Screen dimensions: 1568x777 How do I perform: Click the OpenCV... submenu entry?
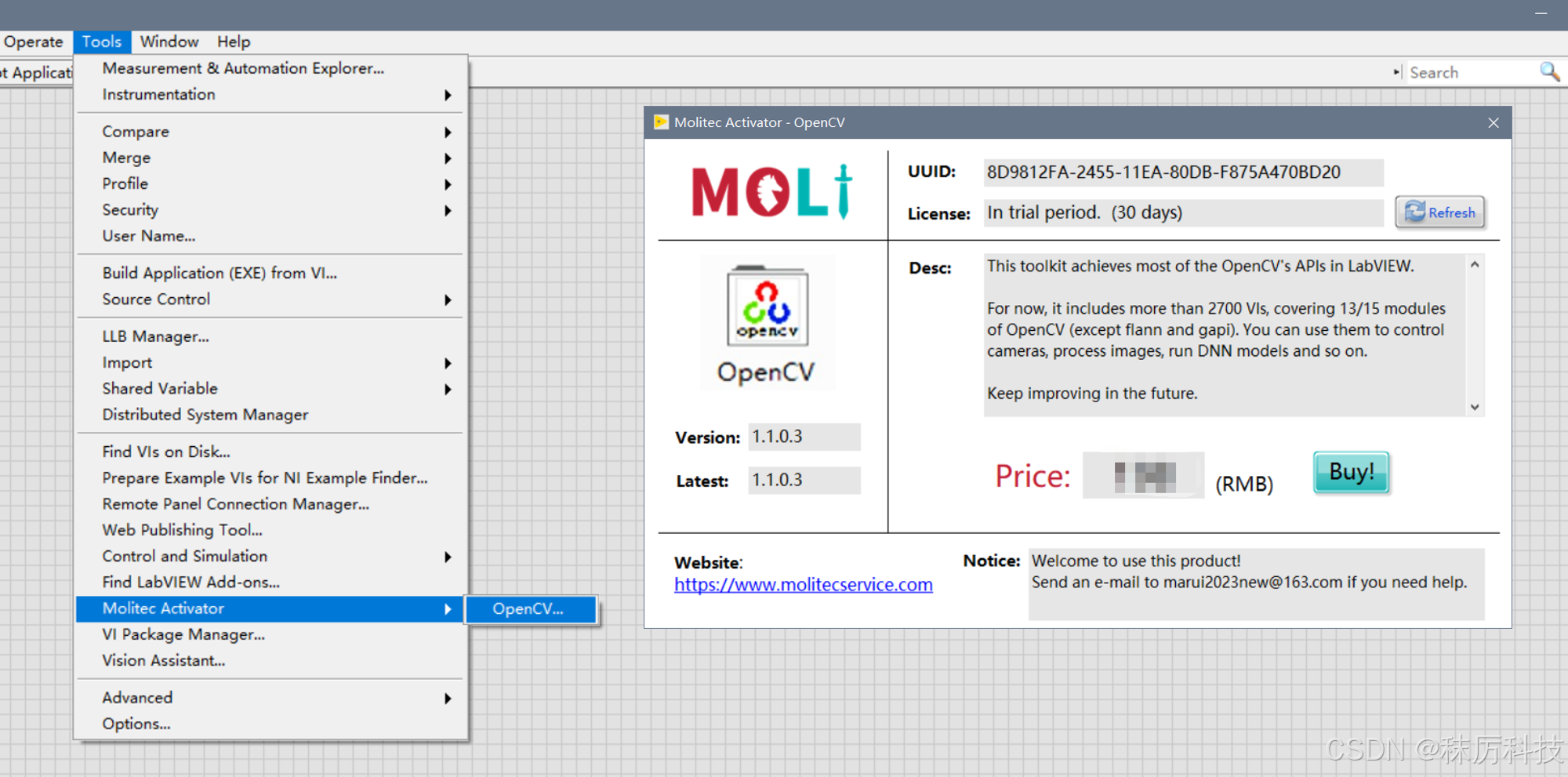pyautogui.click(x=532, y=609)
